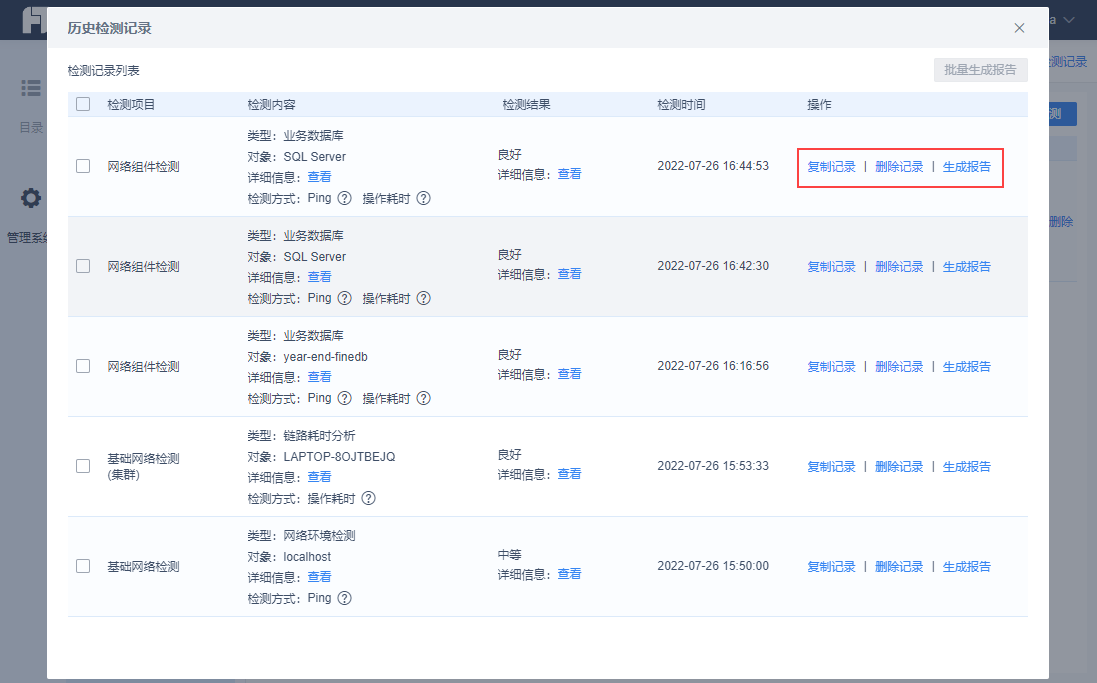Click the 检测项目 column header

coord(131,104)
